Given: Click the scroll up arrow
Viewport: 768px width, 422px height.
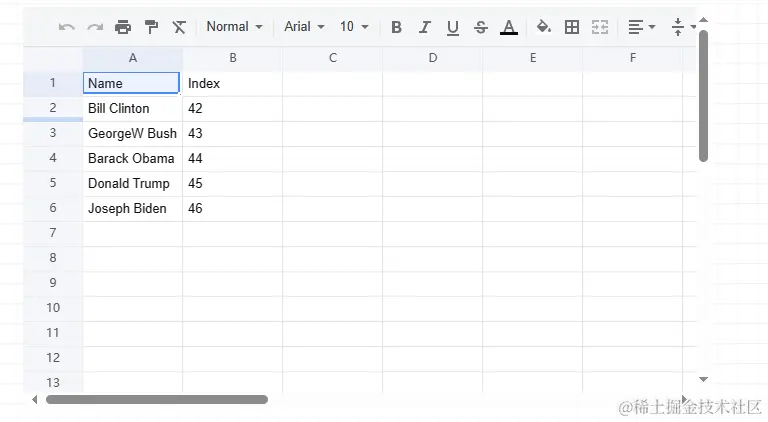Looking at the screenshot, I should point(703,20).
